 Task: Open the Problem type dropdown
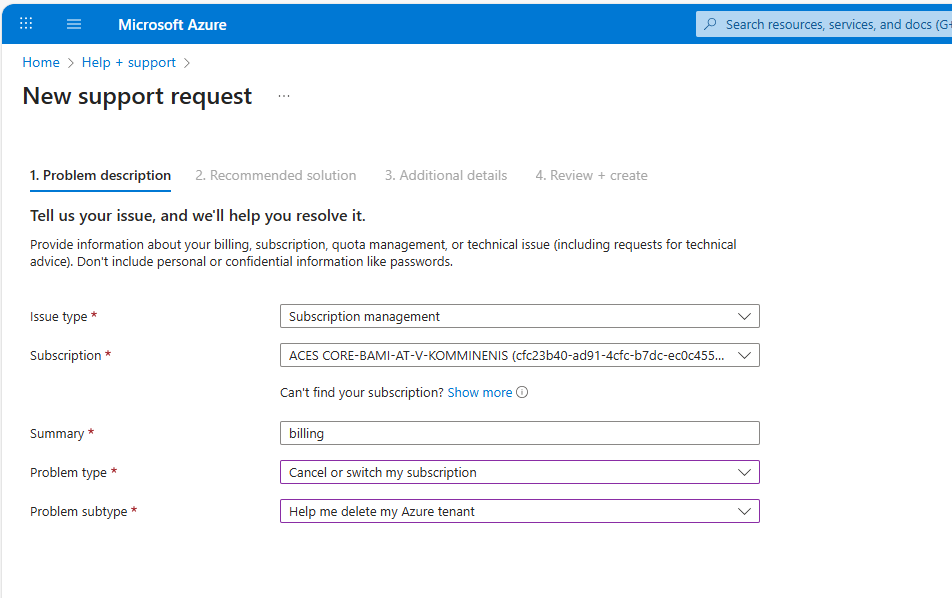tap(520, 472)
